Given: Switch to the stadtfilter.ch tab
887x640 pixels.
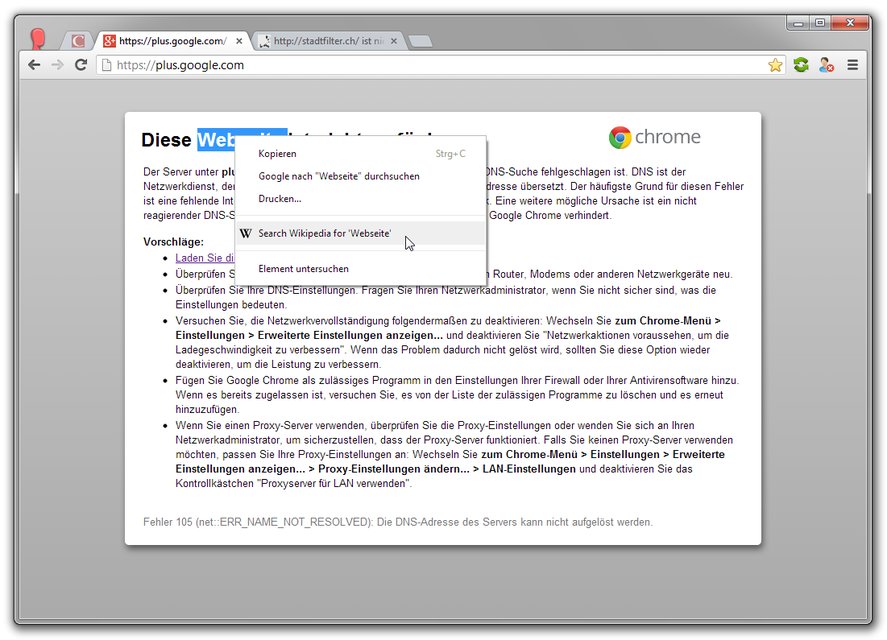Looking at the screenshot, I should pos(328,41).
